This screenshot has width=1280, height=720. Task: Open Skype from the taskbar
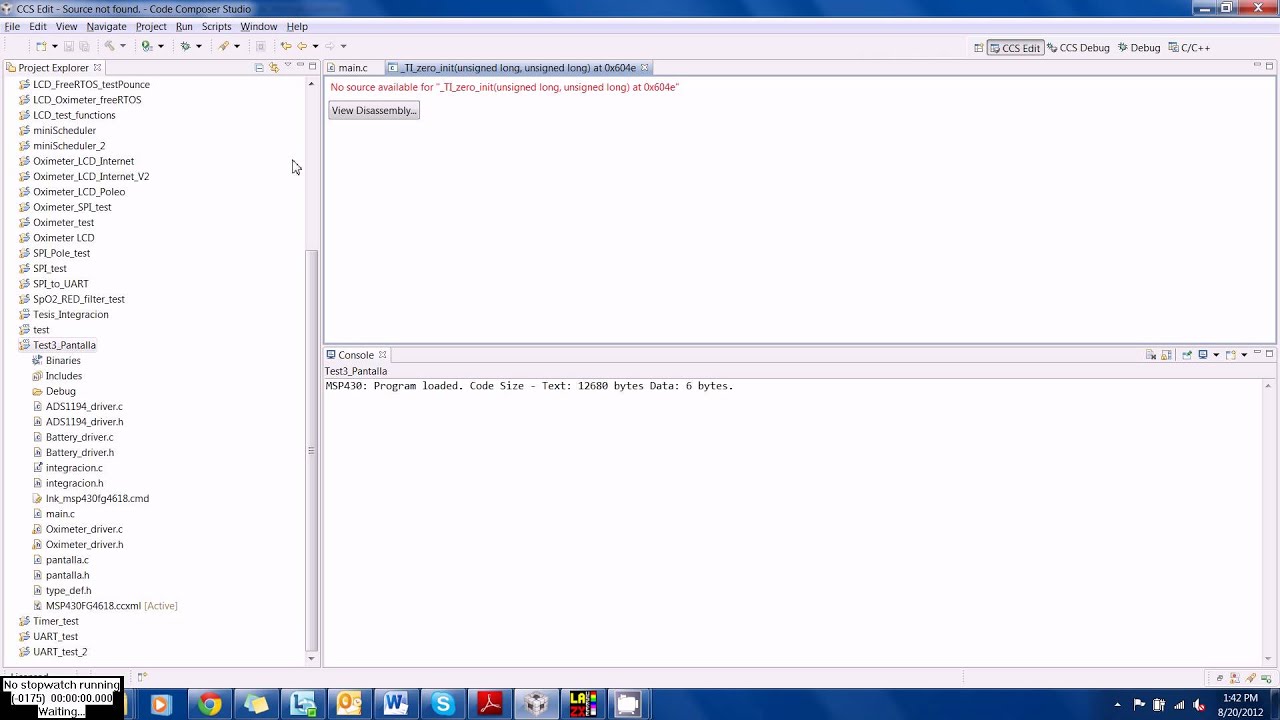[x=442, y=704]
